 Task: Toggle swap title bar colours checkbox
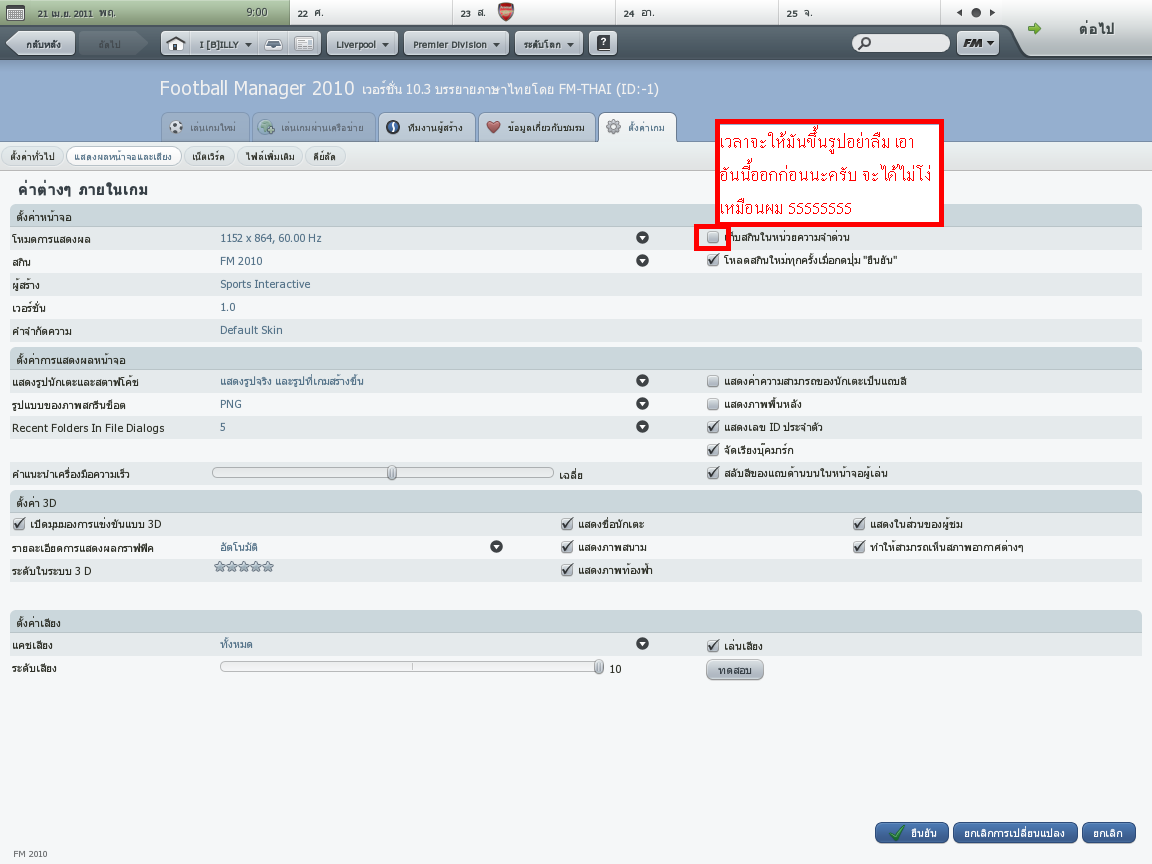point(713,472)
